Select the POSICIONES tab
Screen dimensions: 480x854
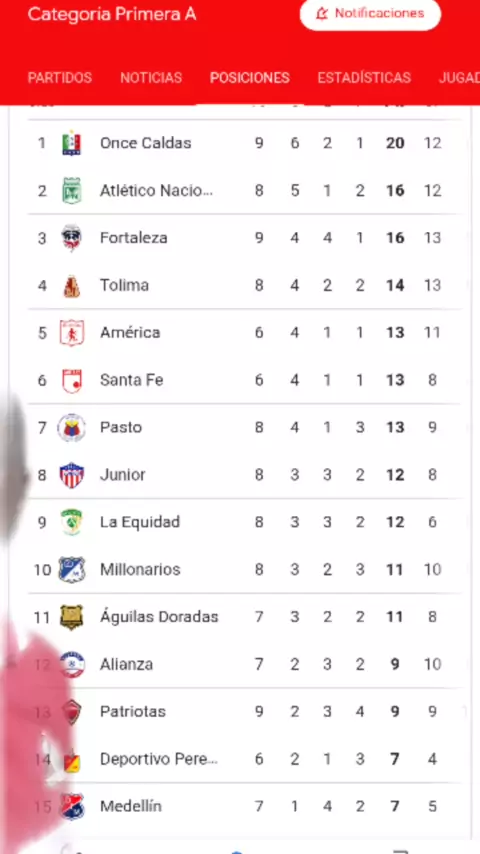250,78
